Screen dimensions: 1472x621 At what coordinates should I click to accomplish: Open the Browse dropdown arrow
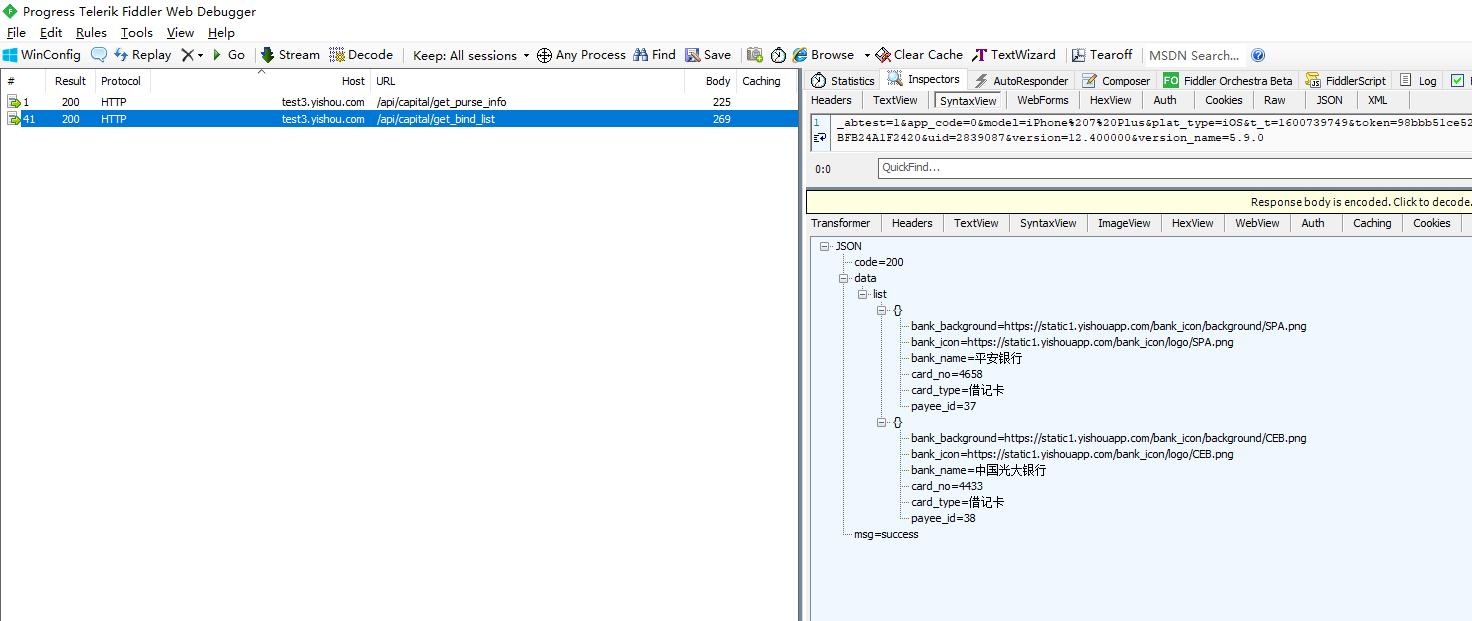(x=867, y=55)
